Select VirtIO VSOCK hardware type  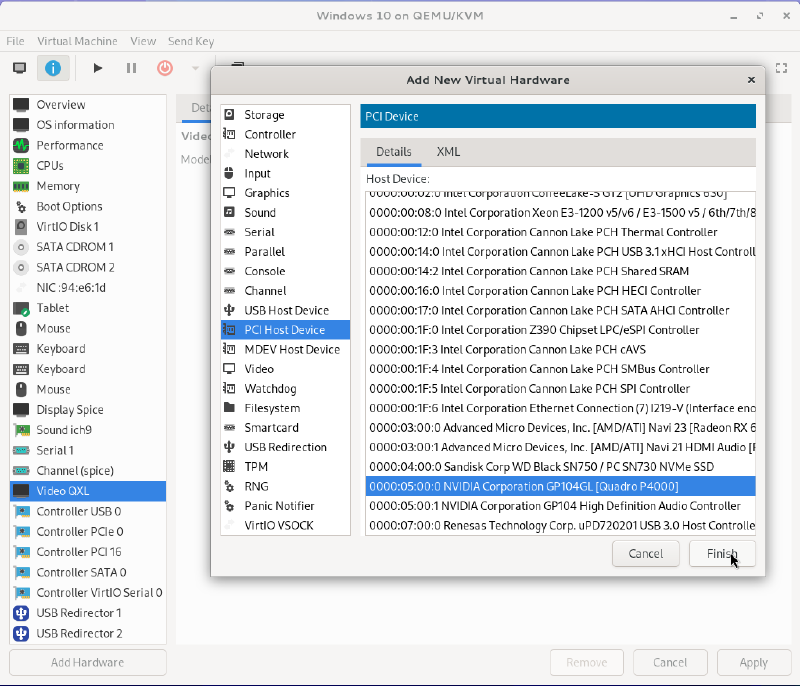(x=286, y=525)
